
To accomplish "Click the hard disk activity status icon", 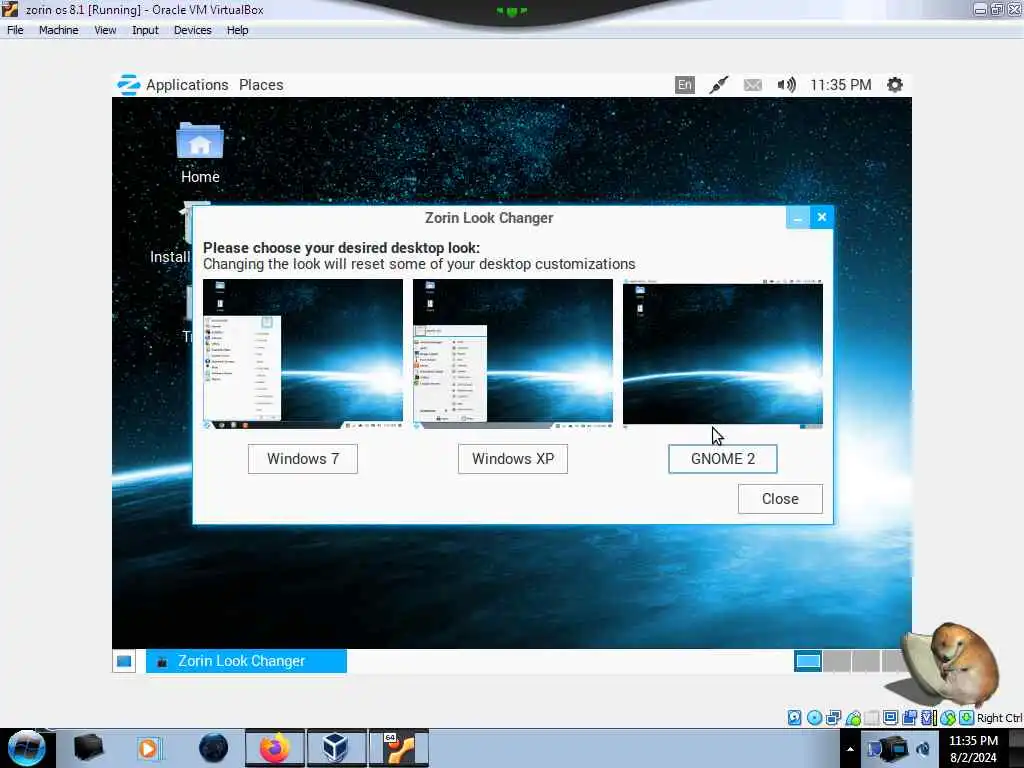I will 794,718.
